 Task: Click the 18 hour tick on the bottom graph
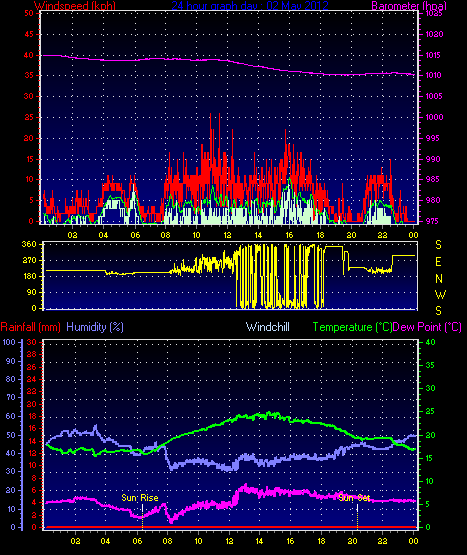click(321, 541)
